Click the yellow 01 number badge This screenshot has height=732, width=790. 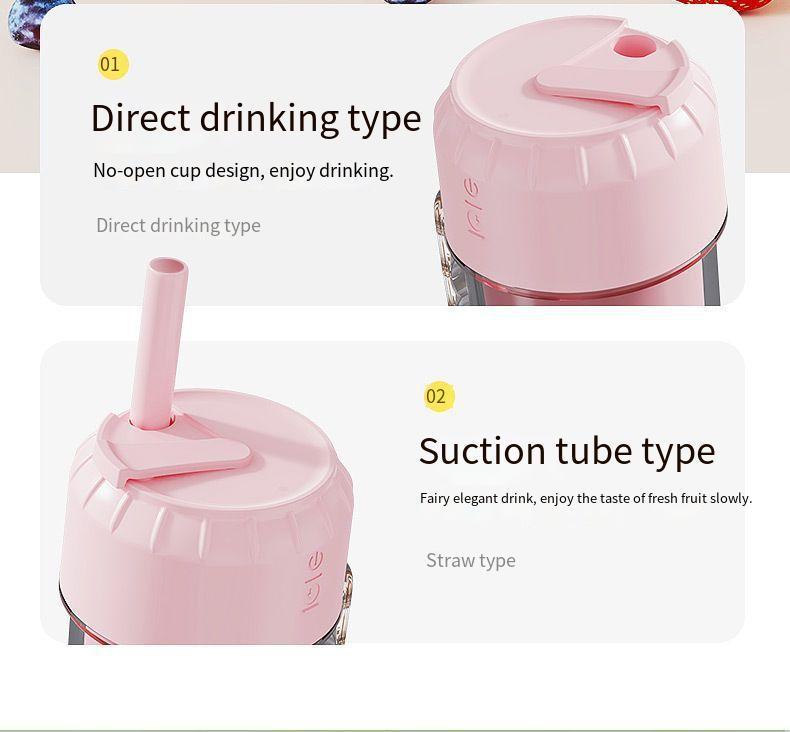(113, 64)
